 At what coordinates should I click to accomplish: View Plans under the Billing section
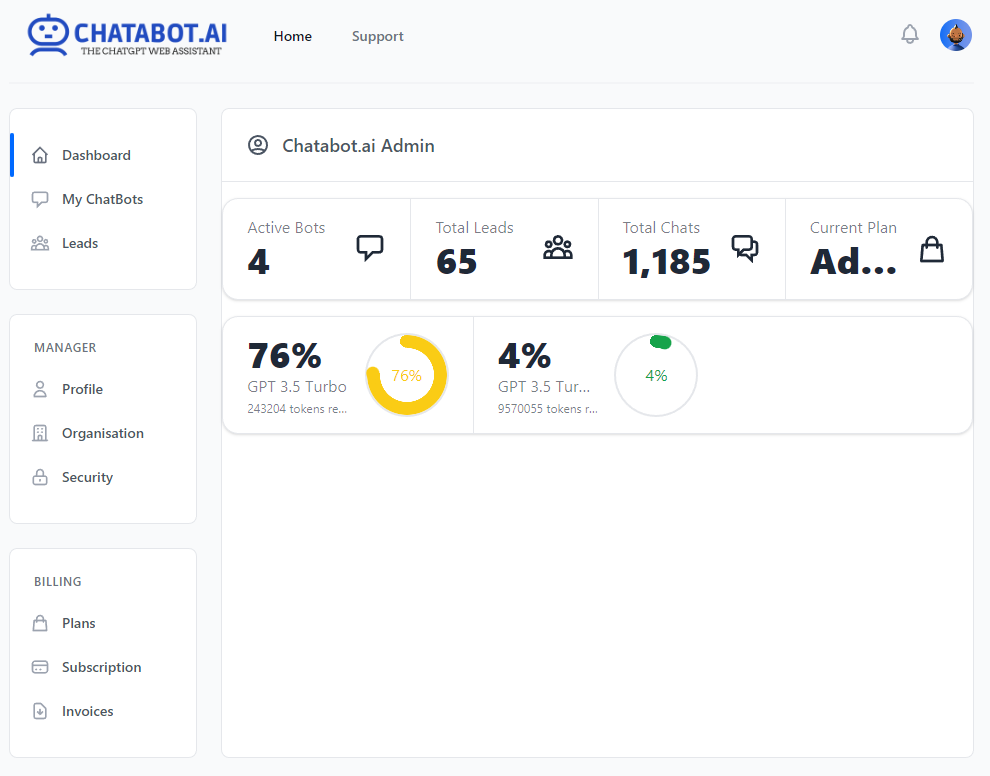(78, 623)
